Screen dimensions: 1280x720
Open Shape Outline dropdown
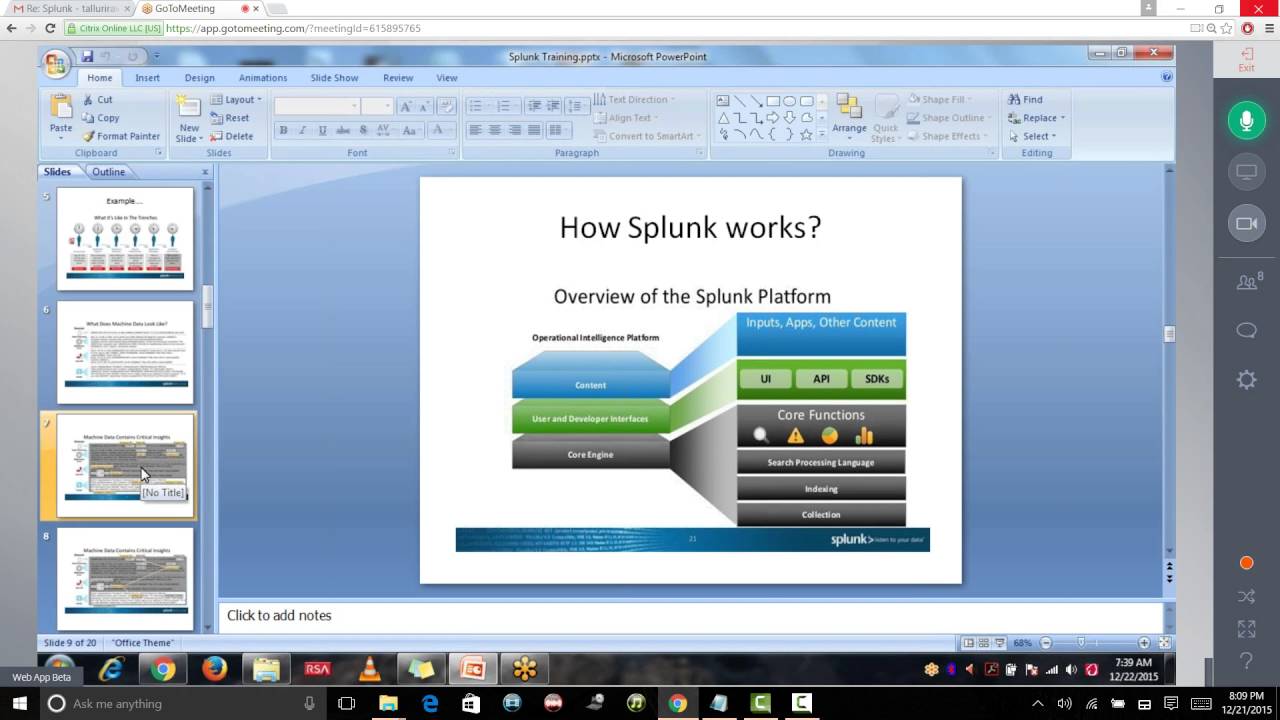point(949,118)
